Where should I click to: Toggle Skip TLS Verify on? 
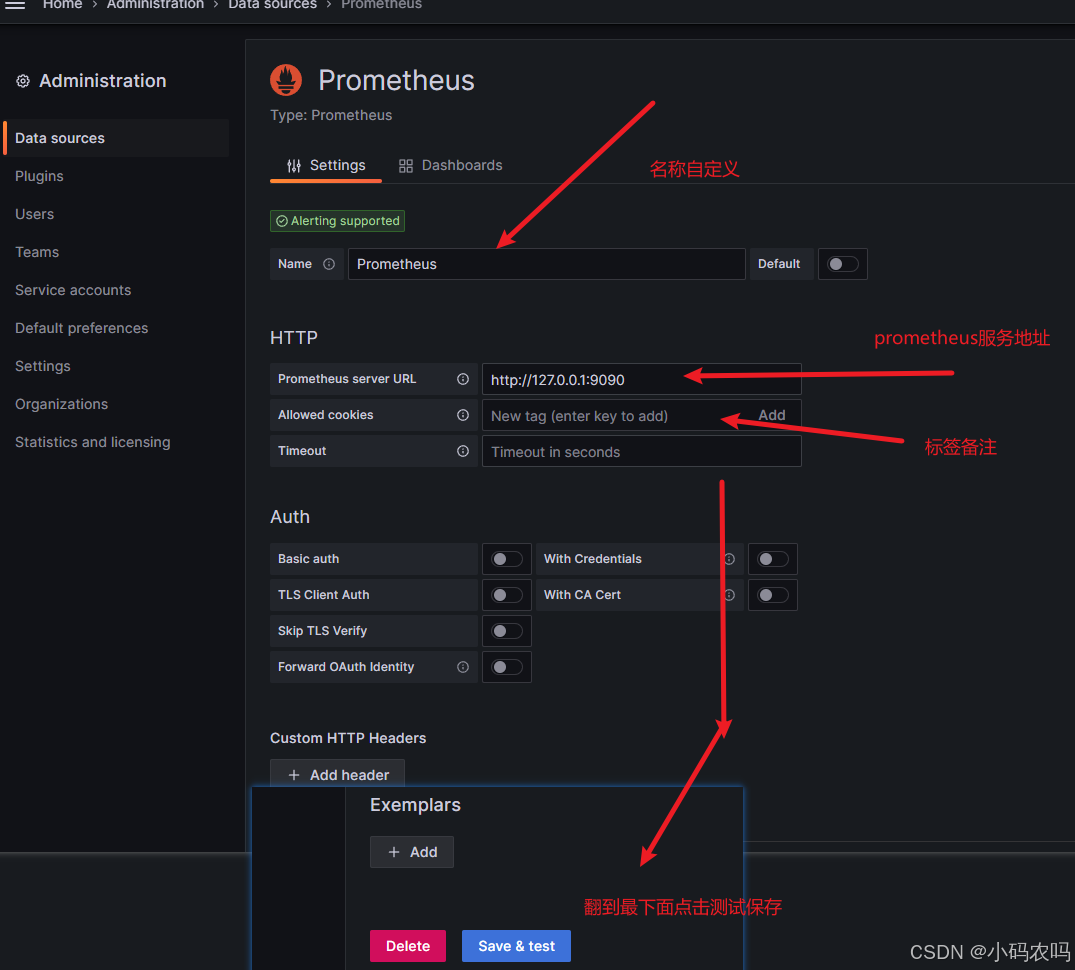[507, 630]
